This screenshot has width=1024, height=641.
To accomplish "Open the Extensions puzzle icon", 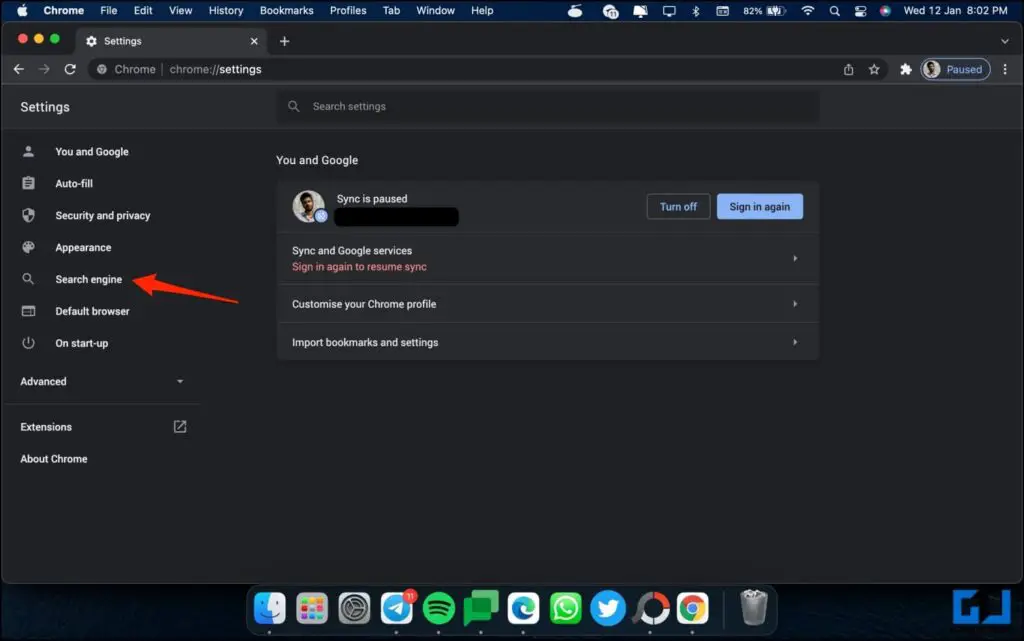I will 906,69.
